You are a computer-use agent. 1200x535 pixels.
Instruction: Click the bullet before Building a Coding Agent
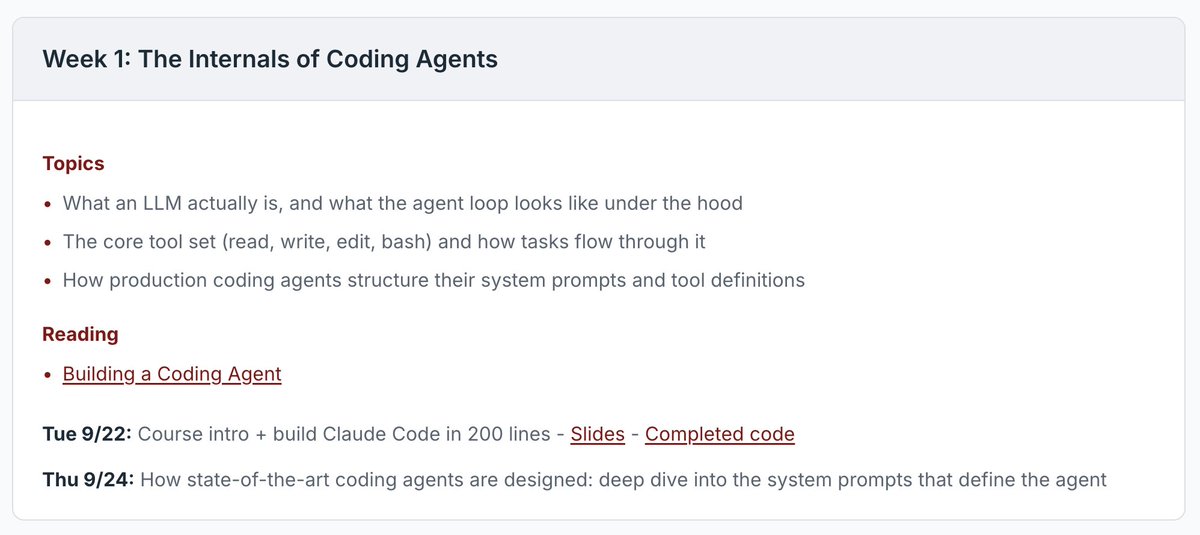[49, 375]
